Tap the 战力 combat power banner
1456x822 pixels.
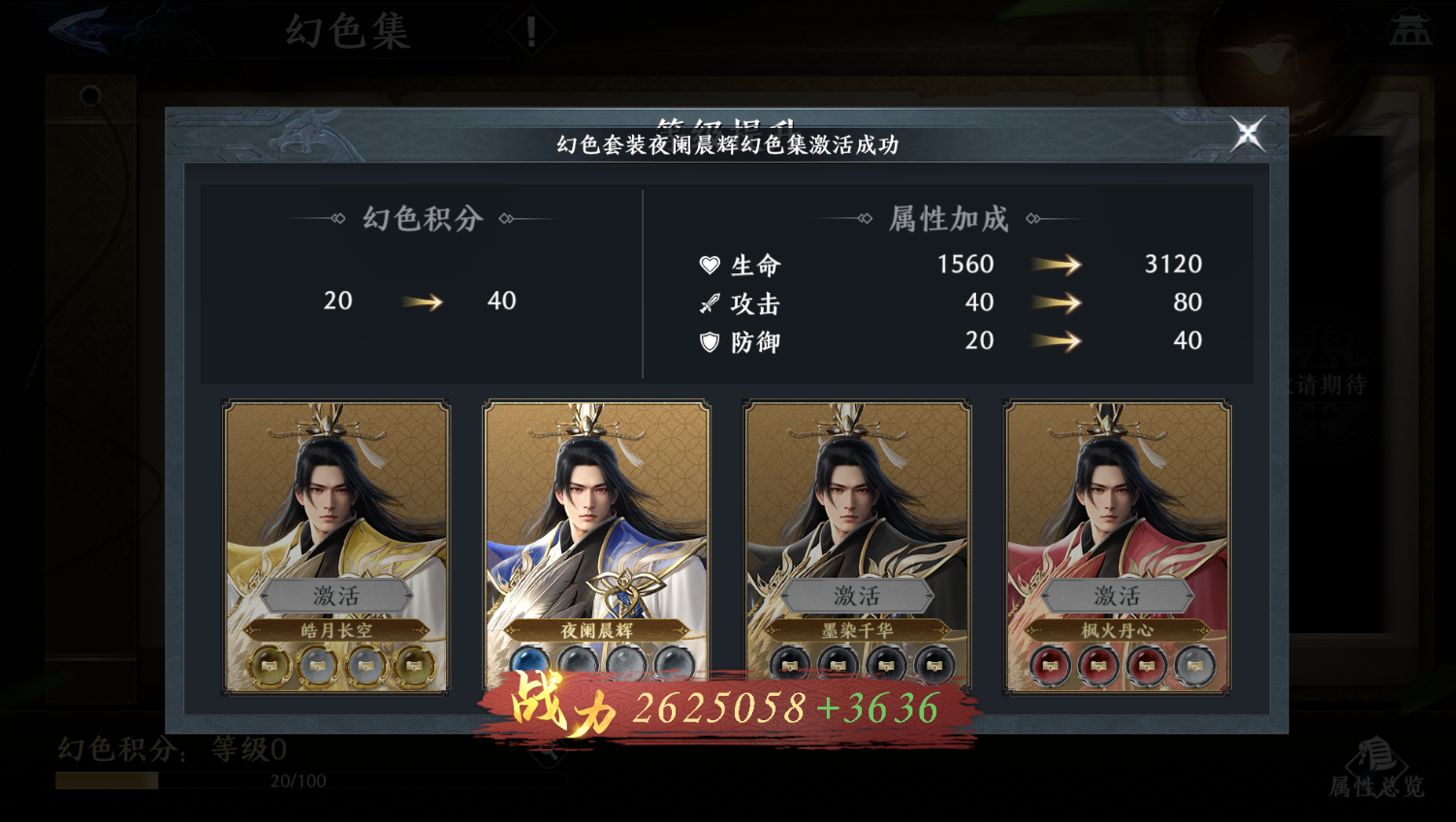click(x=727, y=707)
